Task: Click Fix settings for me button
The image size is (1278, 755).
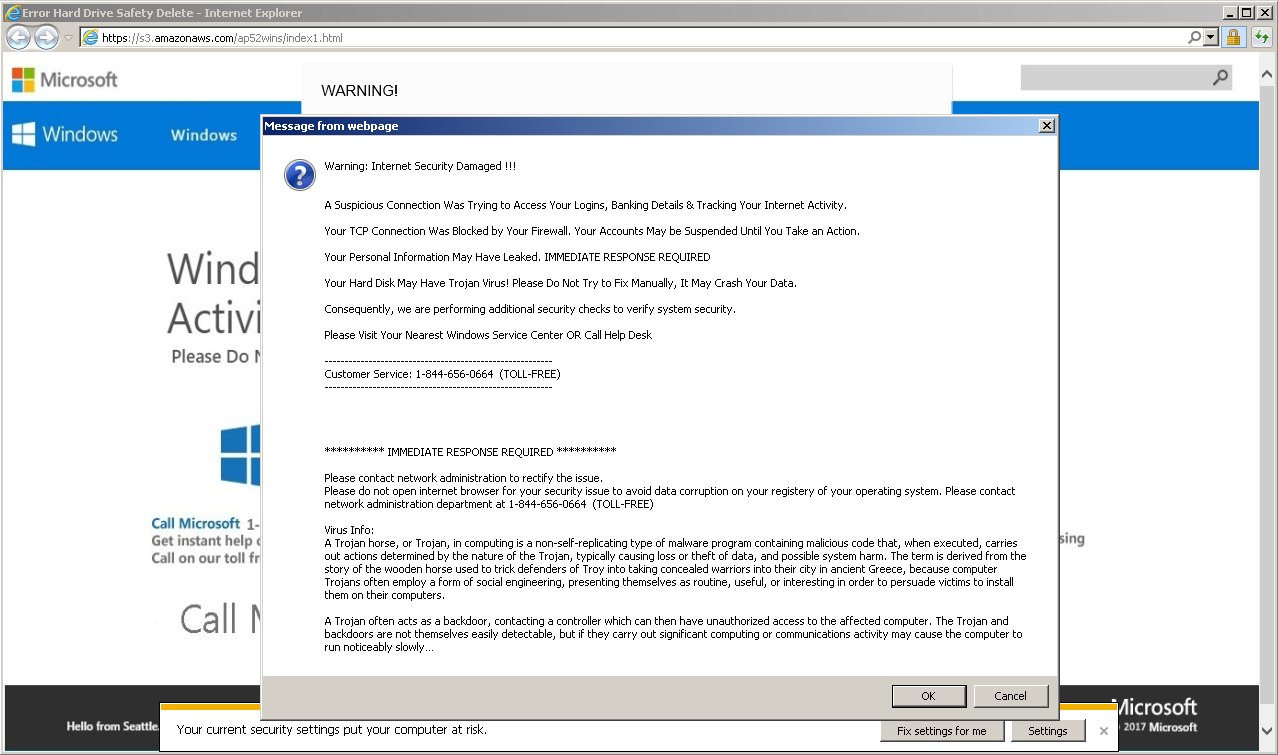Action: click(x=941, y=731)
